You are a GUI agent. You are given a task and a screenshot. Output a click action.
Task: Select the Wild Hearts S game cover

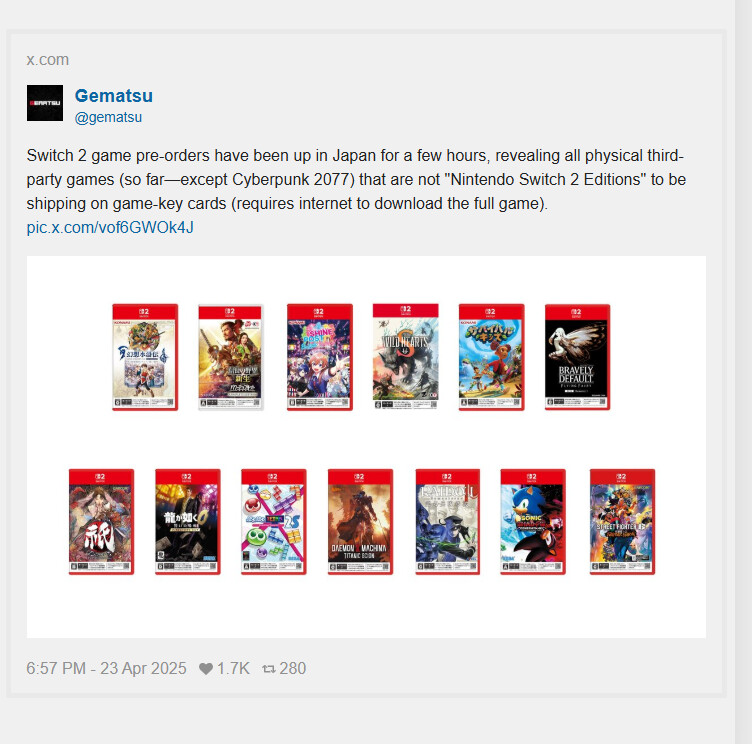pos(406,356)
